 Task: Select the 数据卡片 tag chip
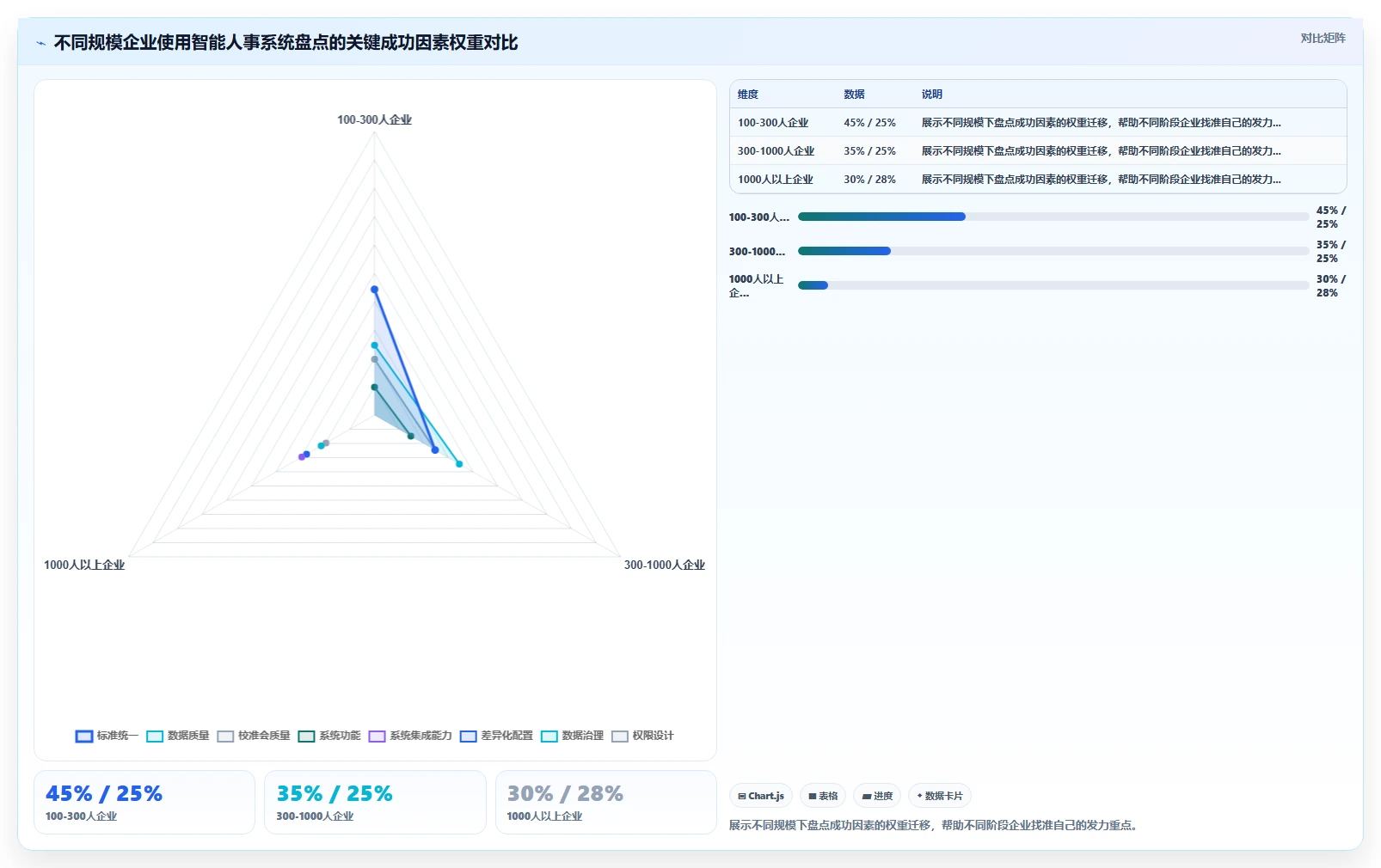(x=940, y=796)
